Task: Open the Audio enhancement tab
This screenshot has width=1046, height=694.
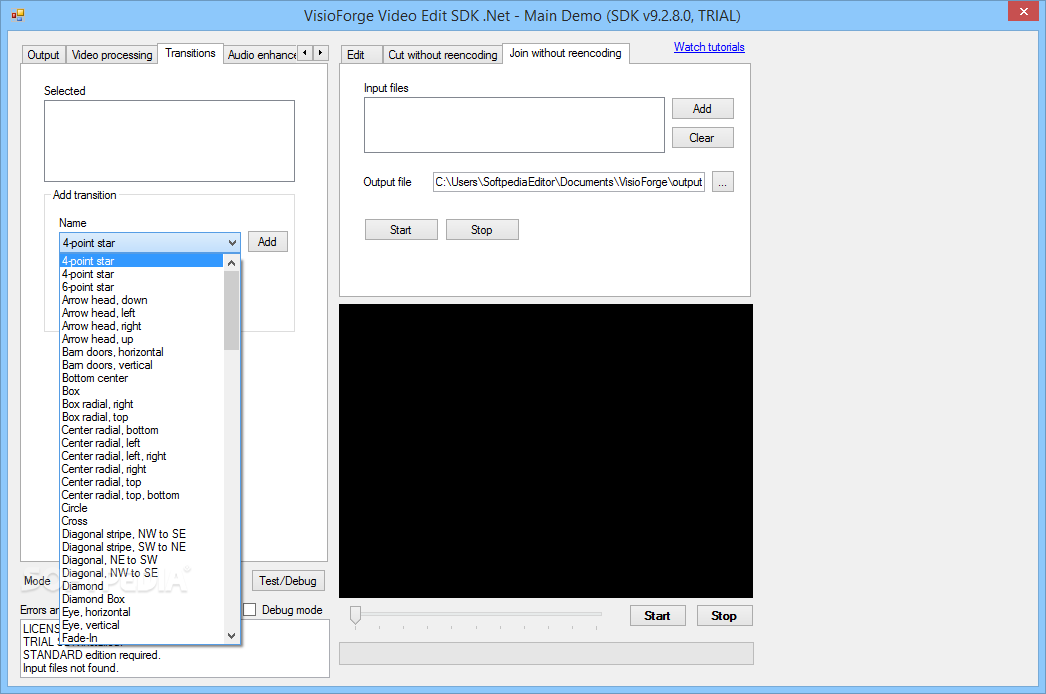Action: click(x=260, y=55)
